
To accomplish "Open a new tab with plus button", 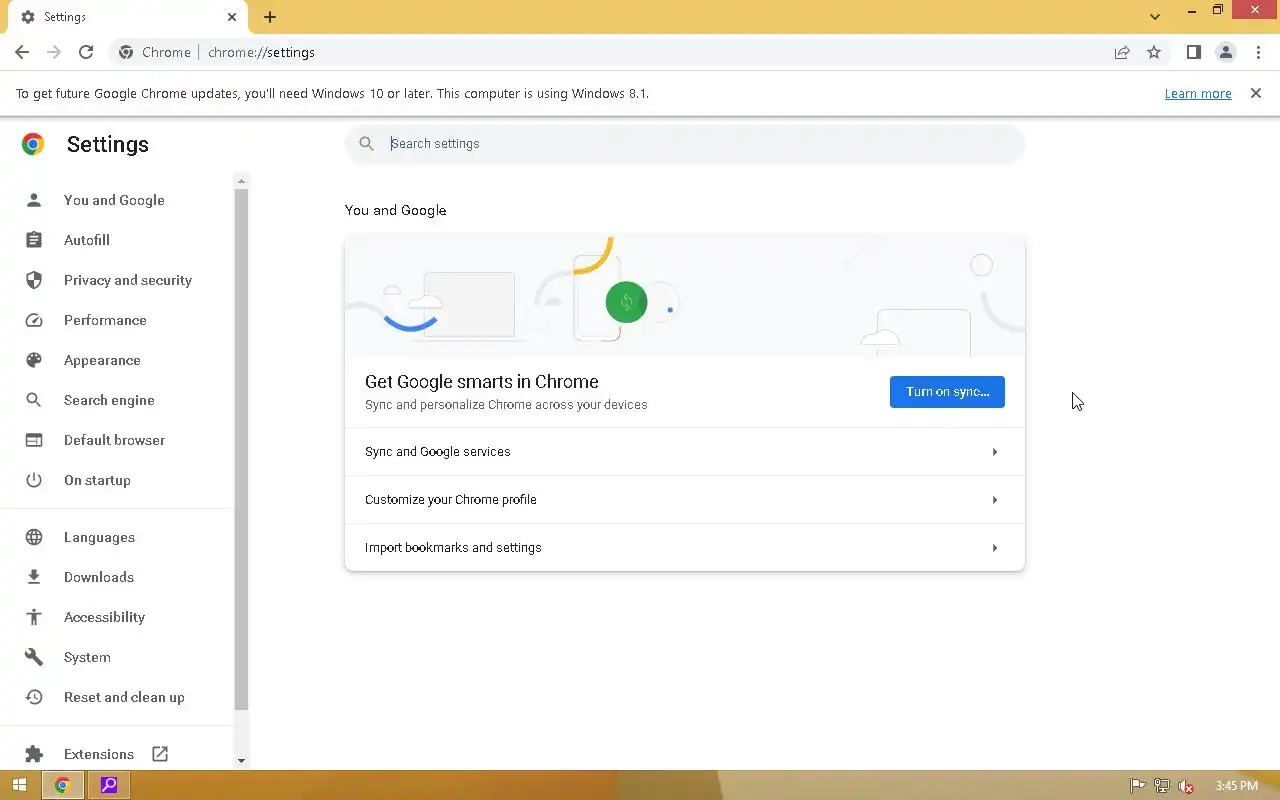I will click(270, 17).
